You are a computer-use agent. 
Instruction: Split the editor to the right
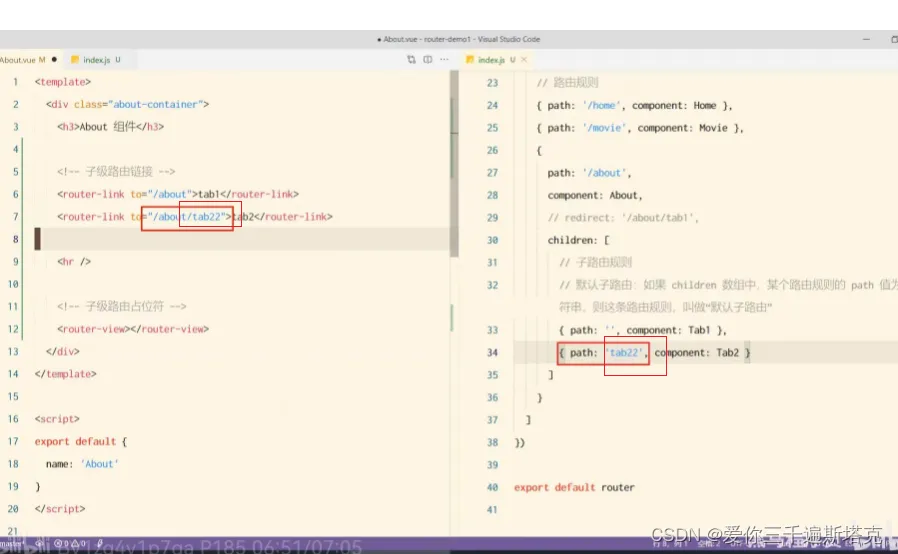click(427, 60)
